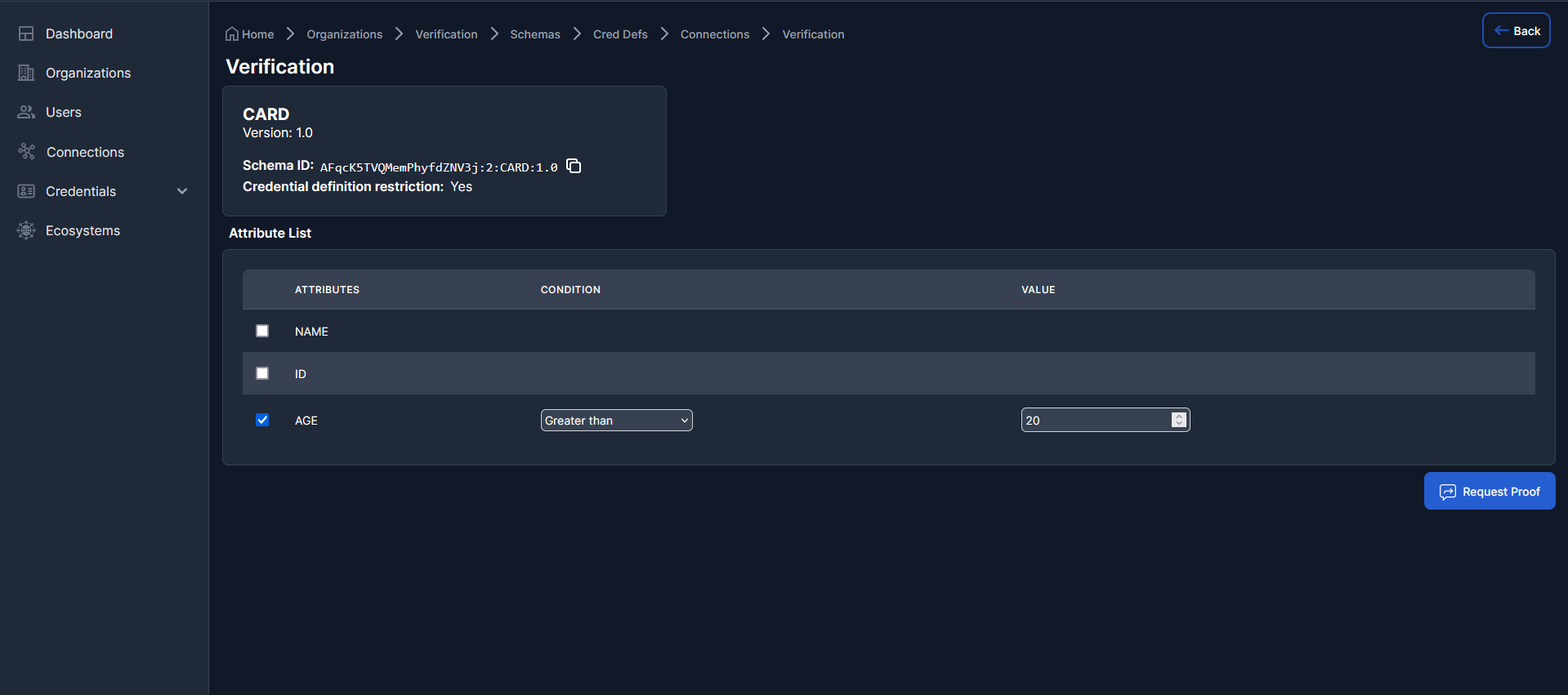Click the last Verification breadcrumb item
The height and width of the screenshot is (695, 1568).
(x=813, y=34)
